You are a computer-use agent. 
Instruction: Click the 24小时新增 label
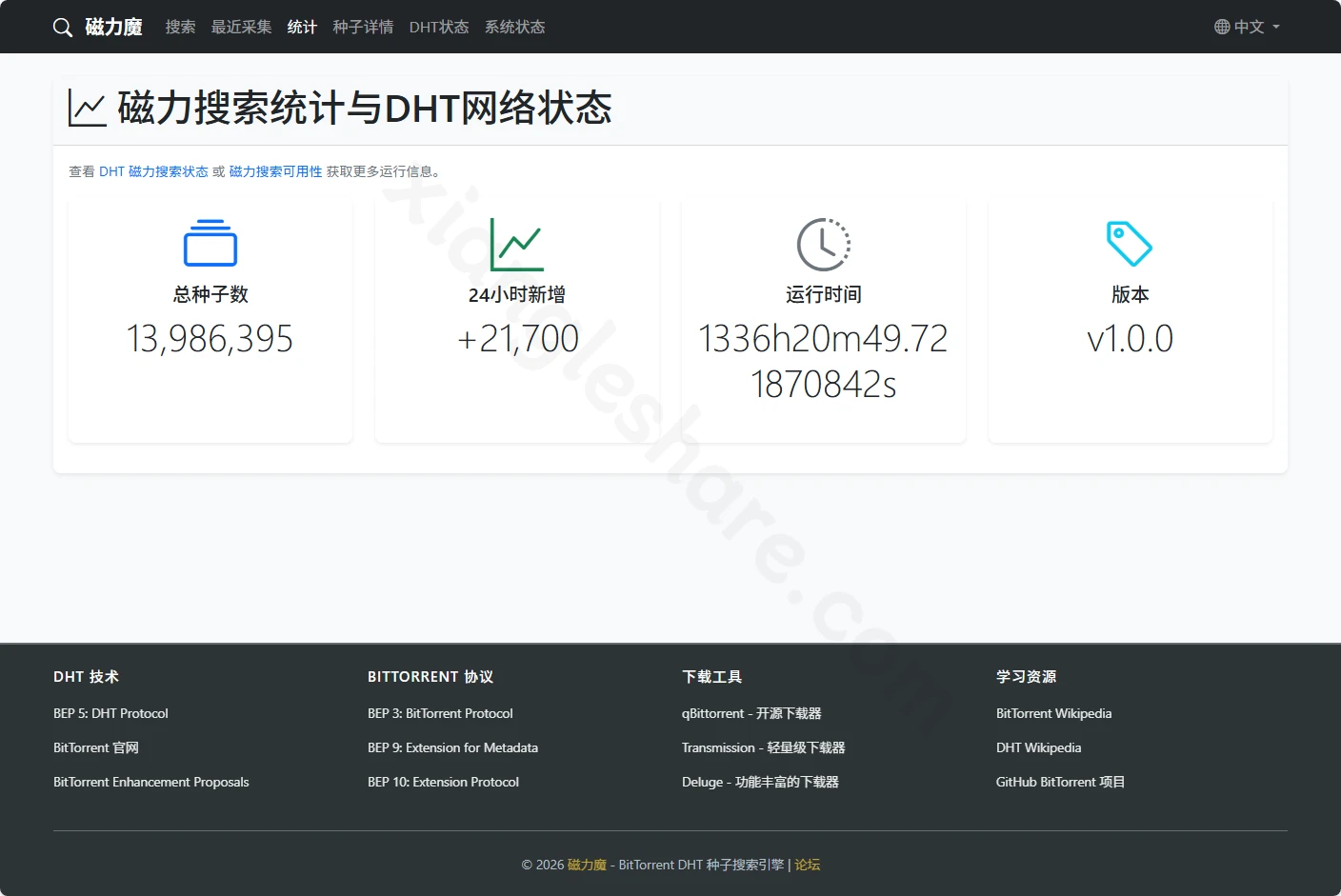(x=517, y=294)
